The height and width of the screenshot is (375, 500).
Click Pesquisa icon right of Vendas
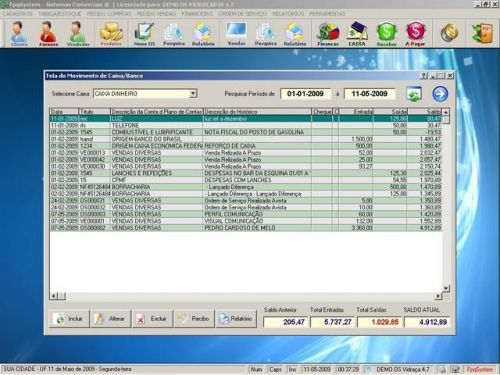(266, 33)
